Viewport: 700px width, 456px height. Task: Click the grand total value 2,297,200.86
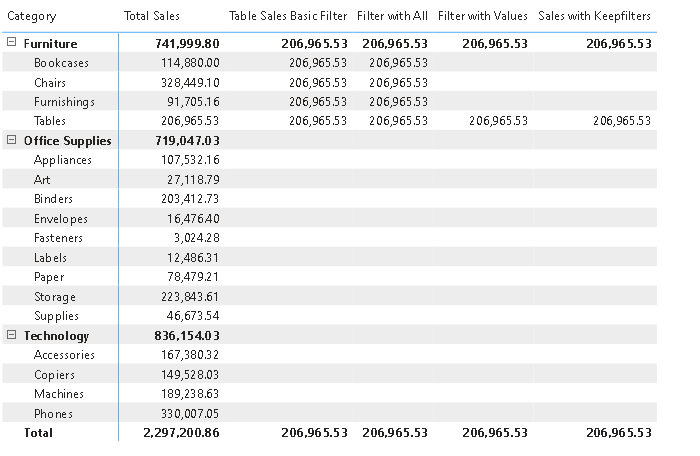[181, 433]
